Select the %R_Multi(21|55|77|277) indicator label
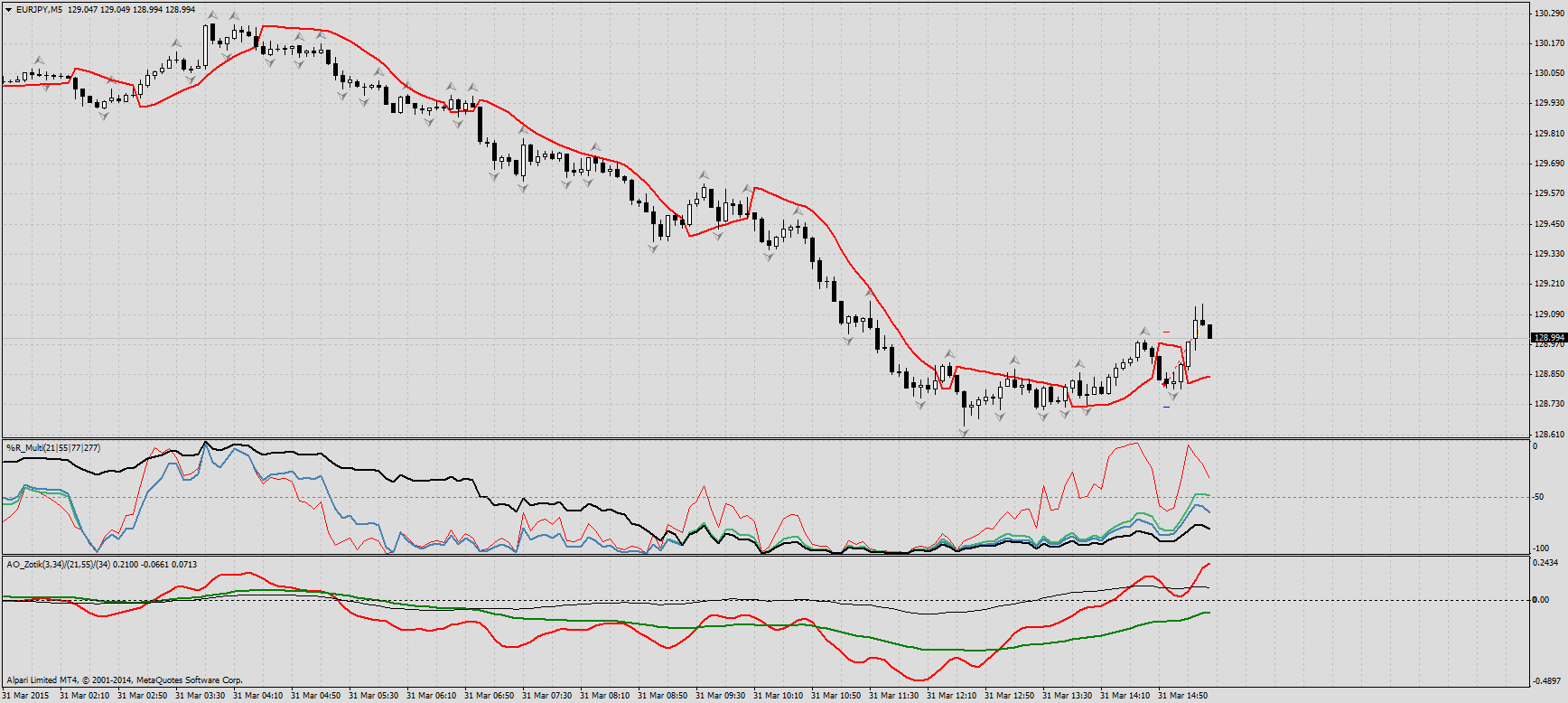 (53, 448)
